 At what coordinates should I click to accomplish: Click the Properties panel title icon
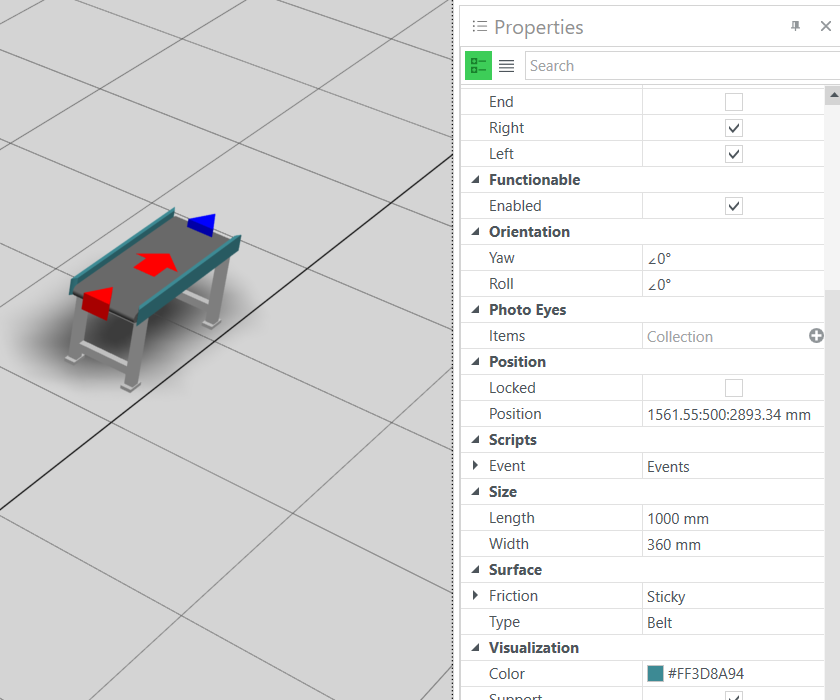tap(479, 26)
